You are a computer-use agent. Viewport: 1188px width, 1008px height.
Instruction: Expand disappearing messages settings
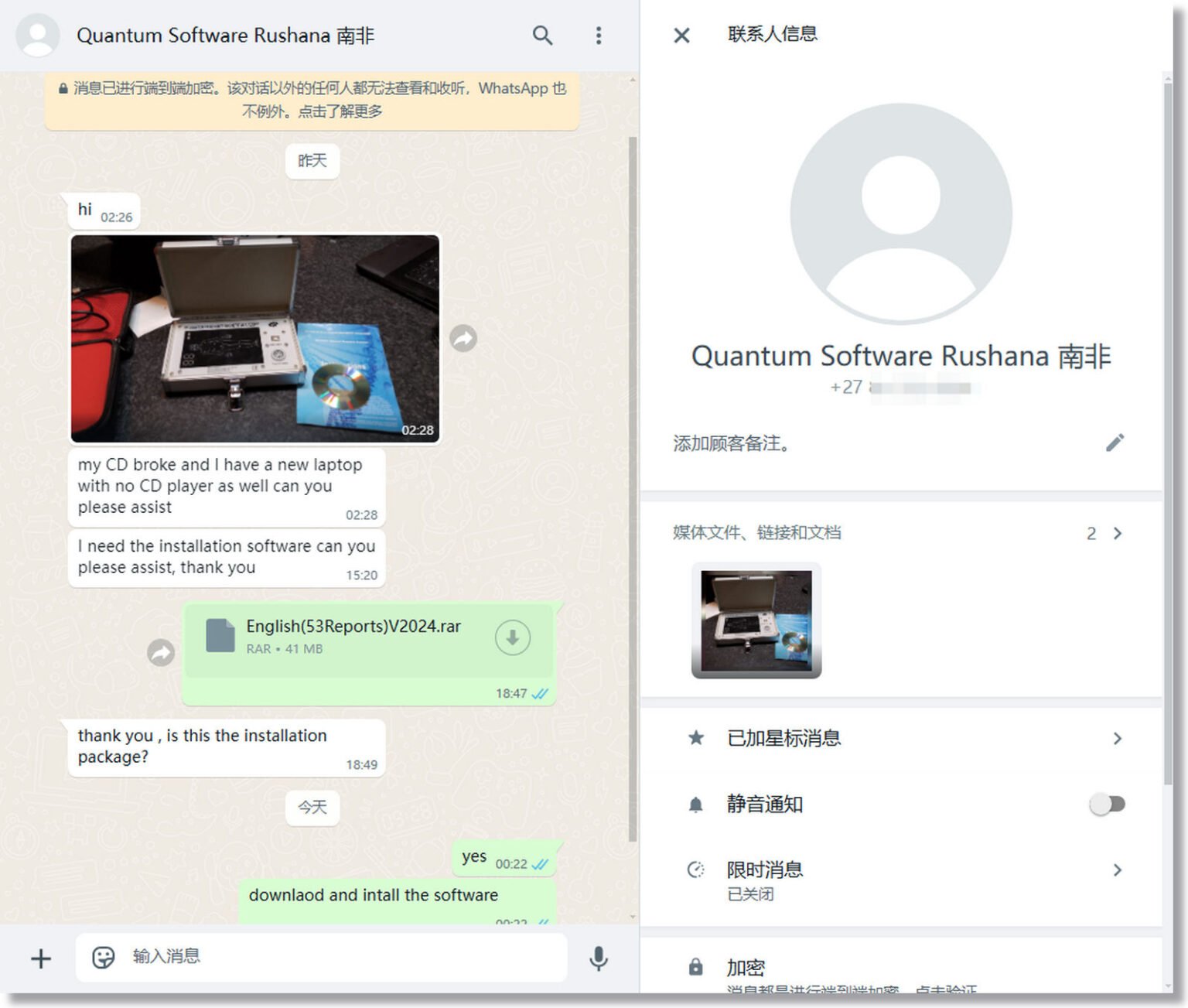pos(1117,870)
